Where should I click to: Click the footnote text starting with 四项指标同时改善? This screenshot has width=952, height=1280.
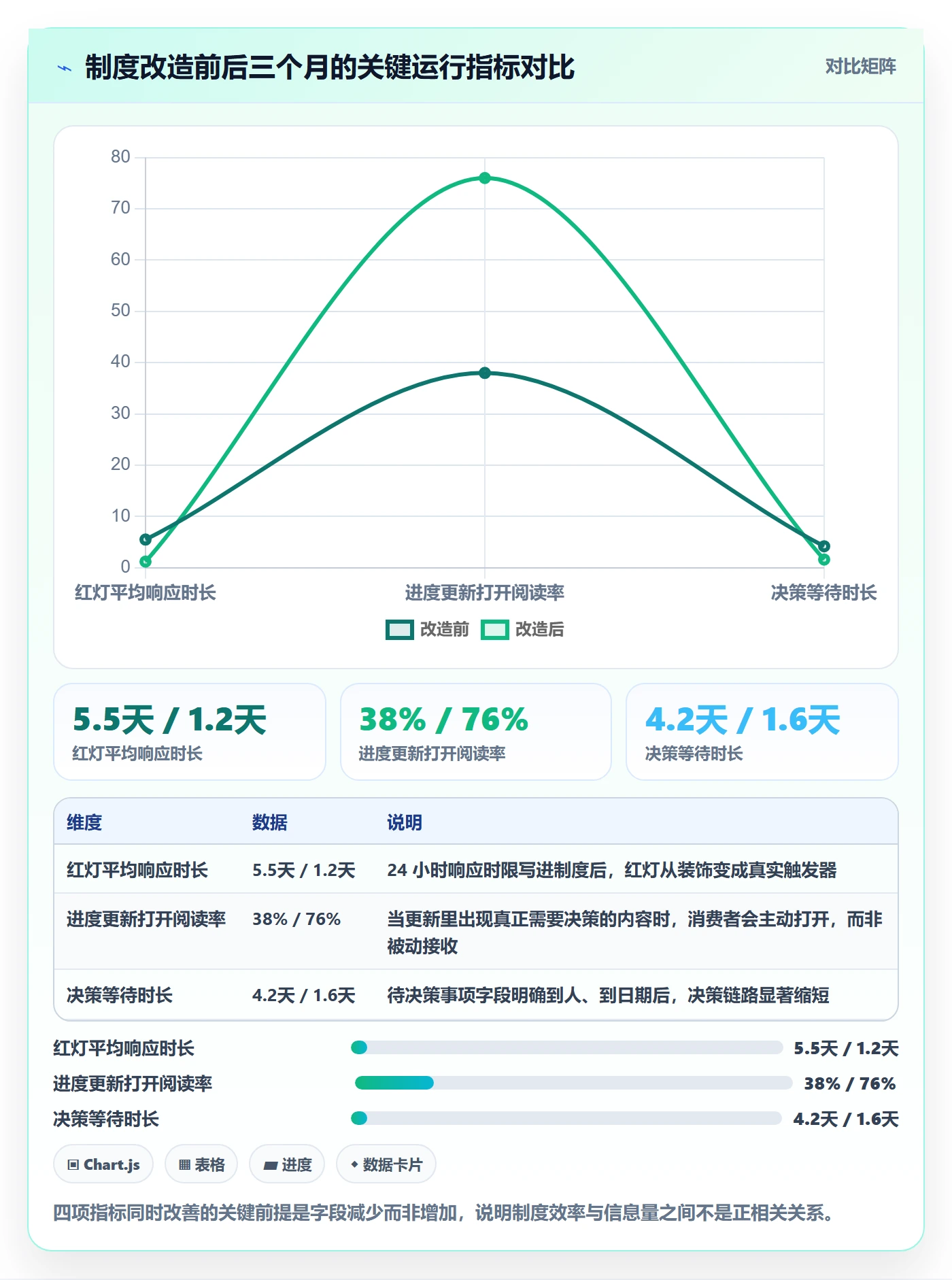pyautogui.click(x=444, y=1213)
